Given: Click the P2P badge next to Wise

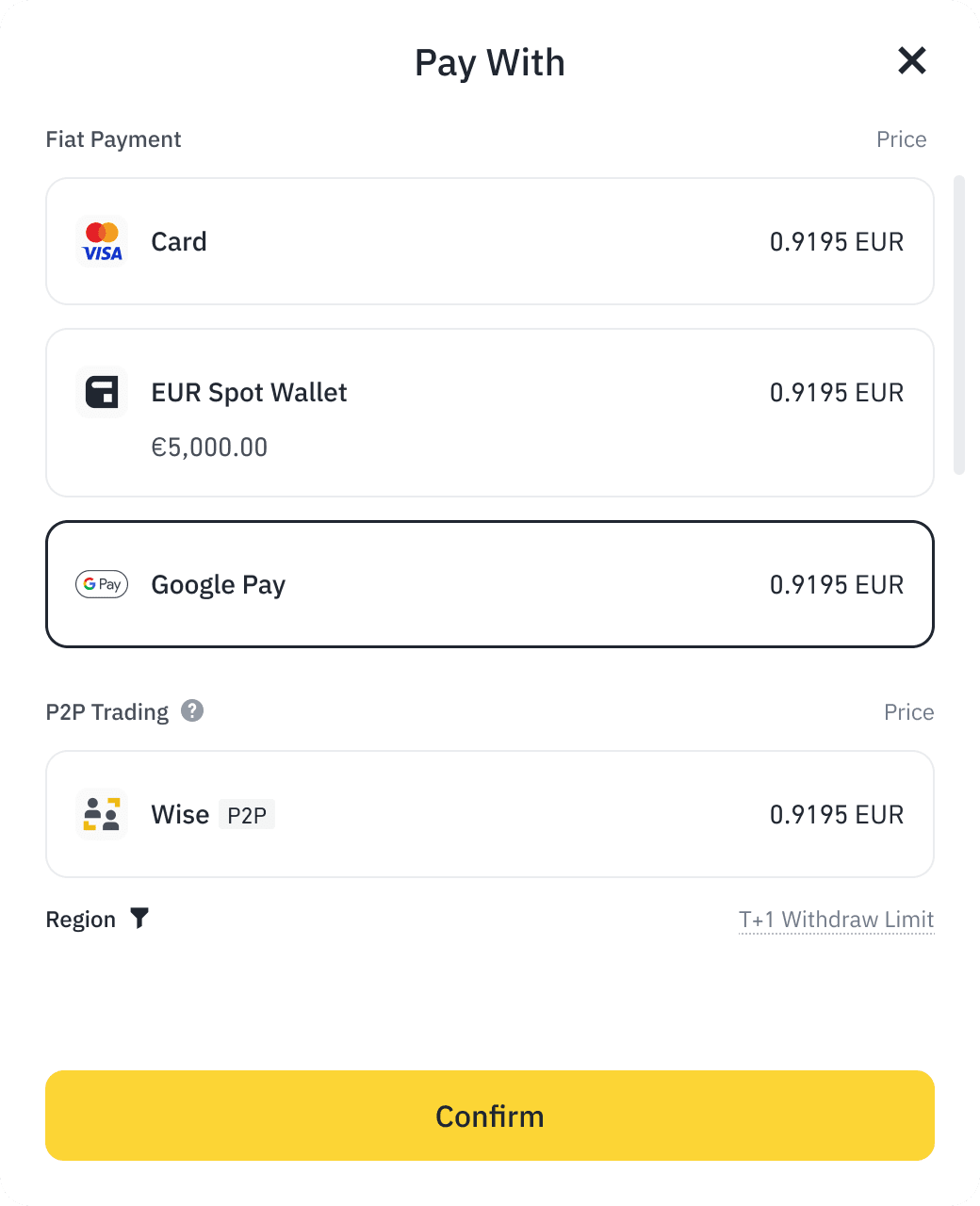Looking at the screenshot, I should pos(247,815).
